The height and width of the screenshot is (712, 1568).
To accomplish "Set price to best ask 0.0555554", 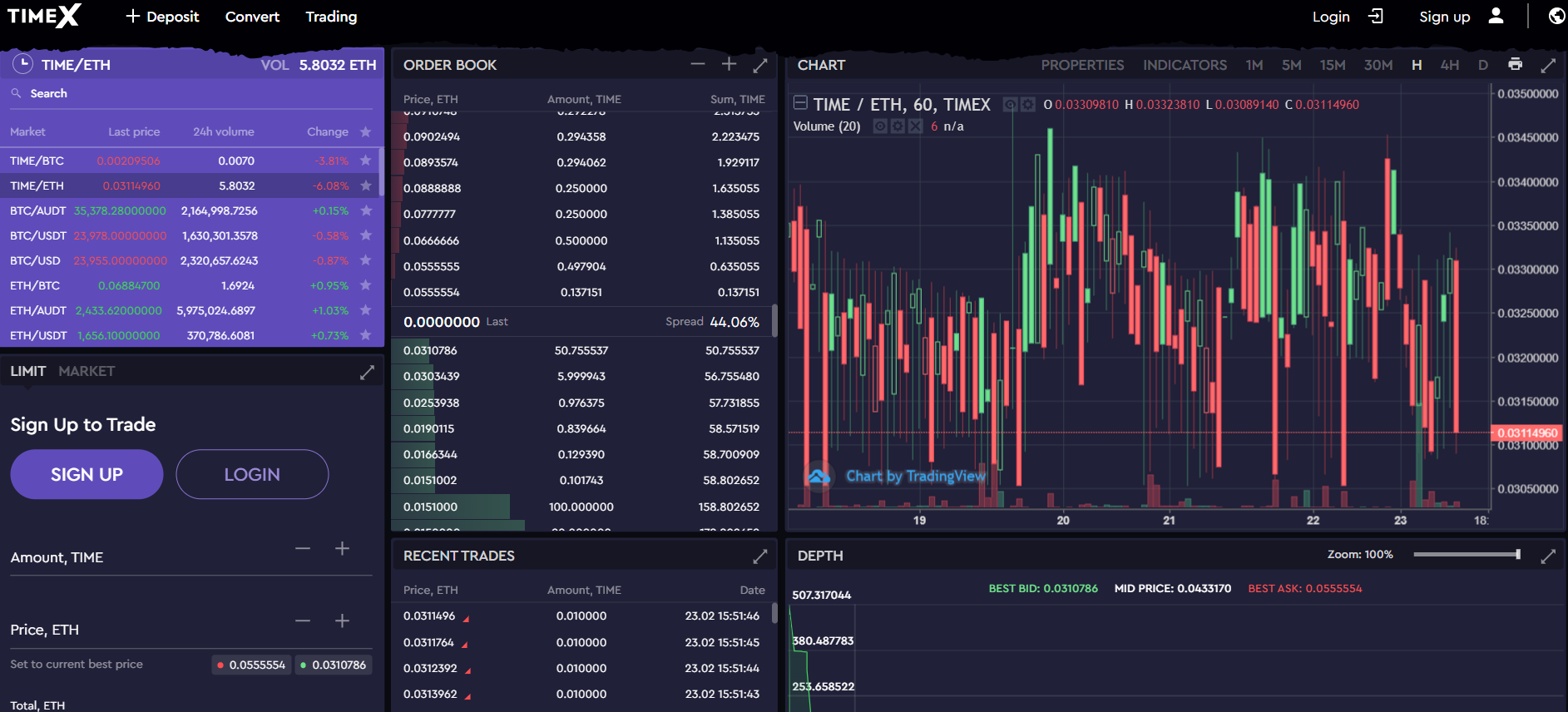I will click(251, 665).
